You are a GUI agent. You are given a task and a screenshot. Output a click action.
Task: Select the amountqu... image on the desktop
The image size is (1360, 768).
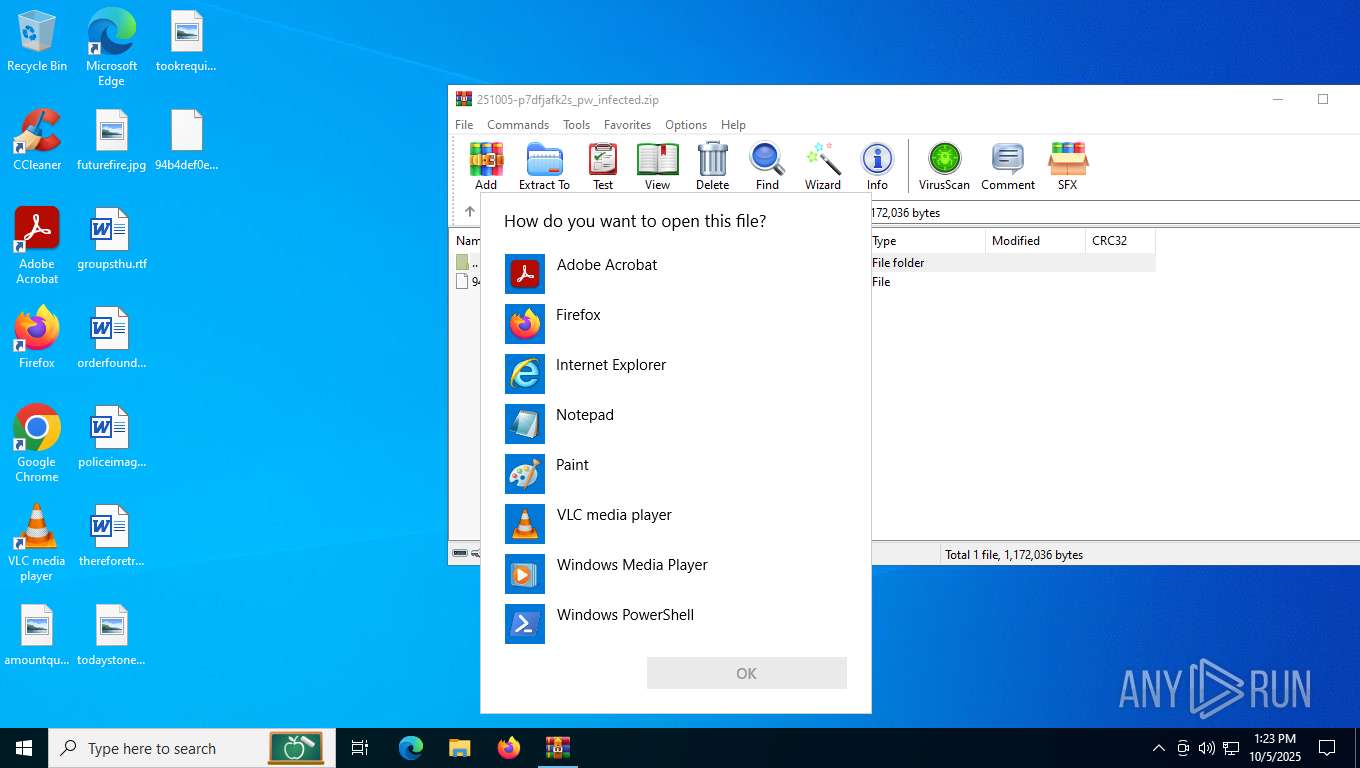[37, 635]
